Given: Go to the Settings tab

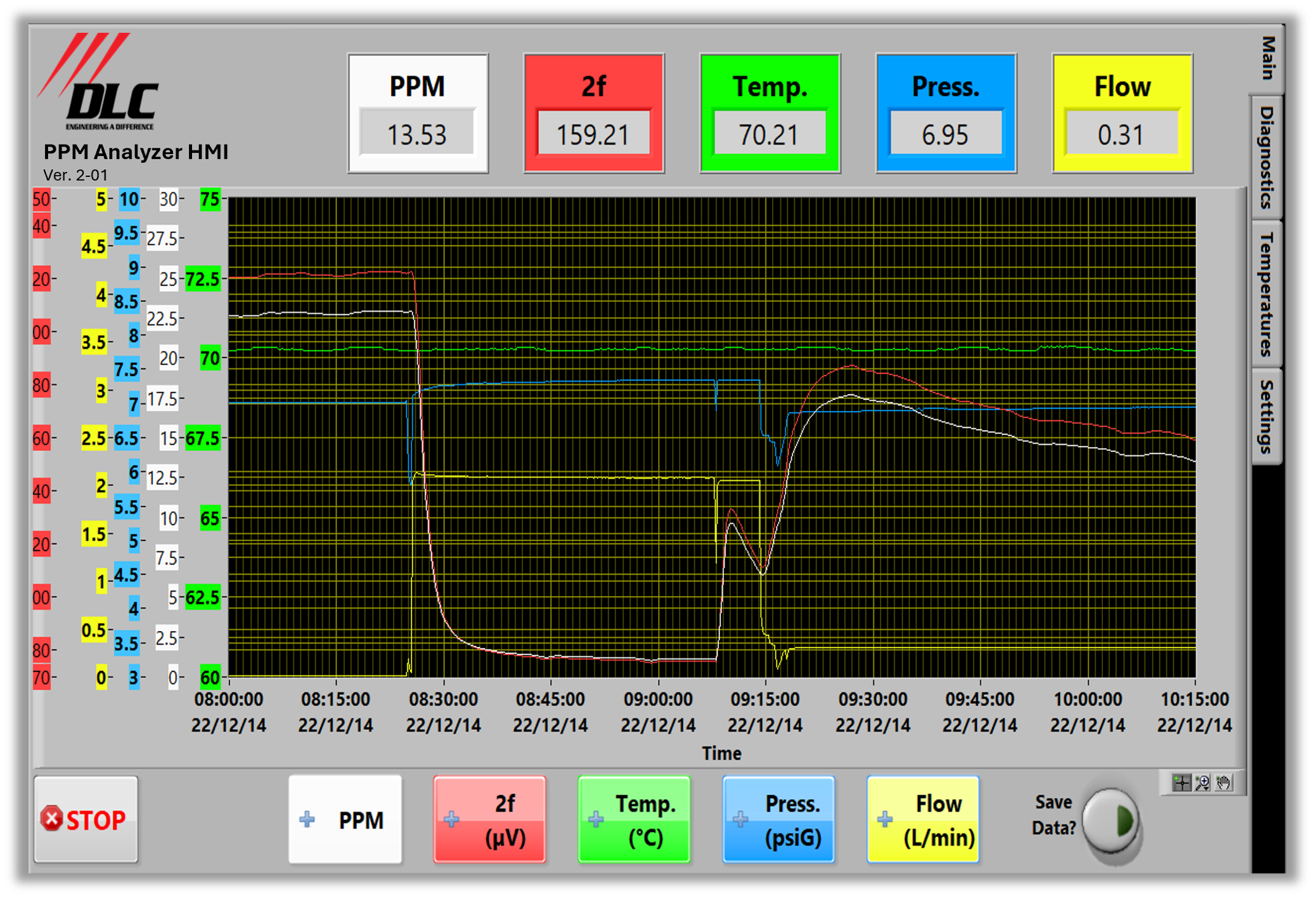Looking at the screenshot, I should pyautogui.click(x=1267, y=416).
